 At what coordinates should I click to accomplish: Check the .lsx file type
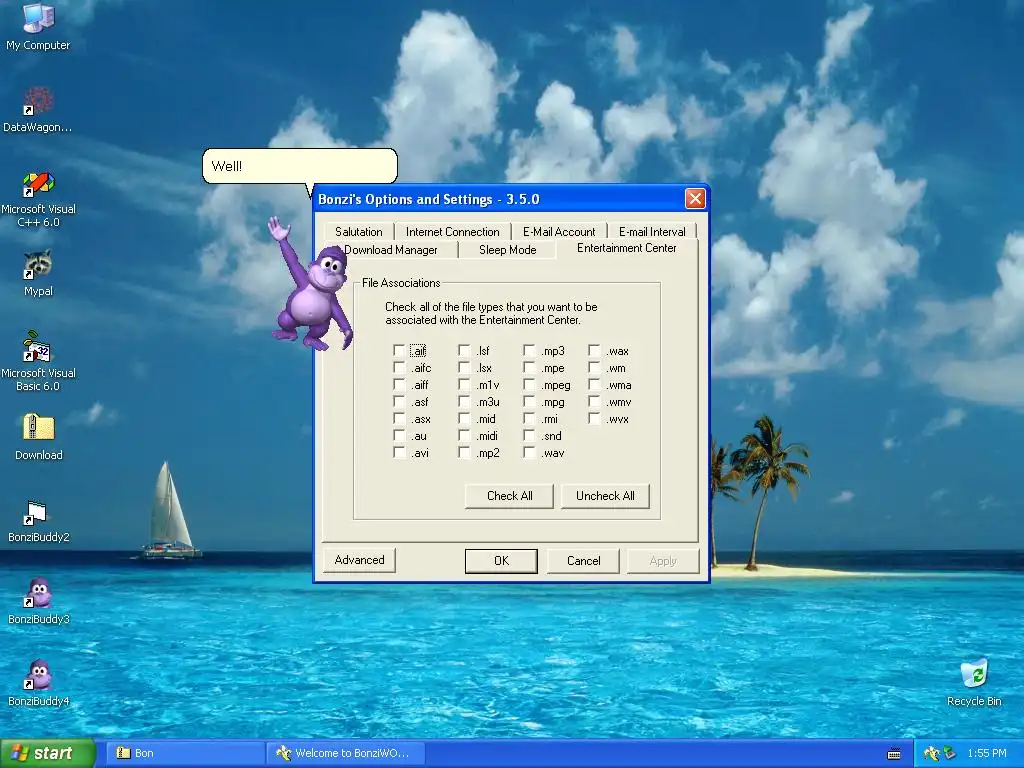[x=464, y=368]
